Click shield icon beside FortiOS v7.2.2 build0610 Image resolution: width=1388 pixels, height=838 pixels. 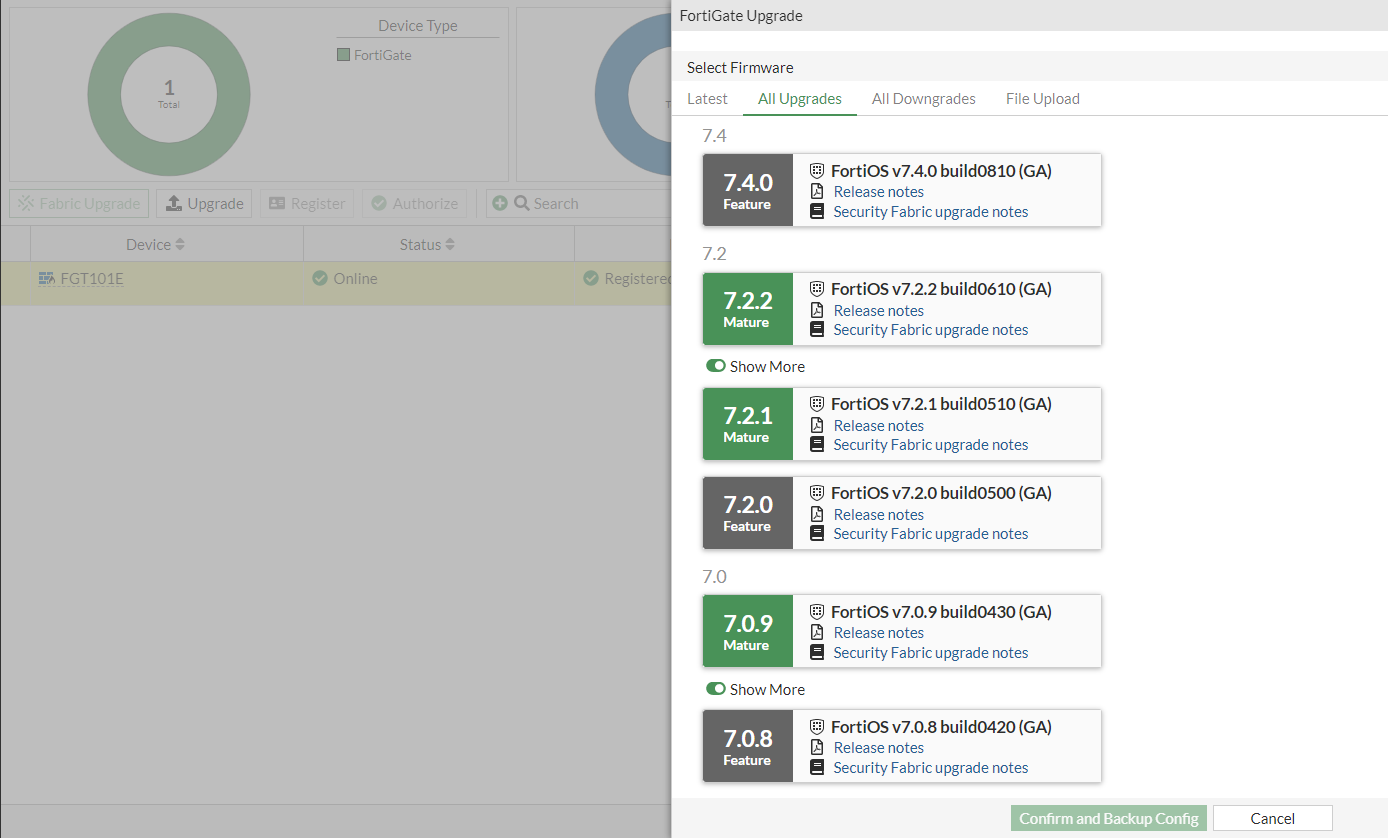(x=817, y=289)
